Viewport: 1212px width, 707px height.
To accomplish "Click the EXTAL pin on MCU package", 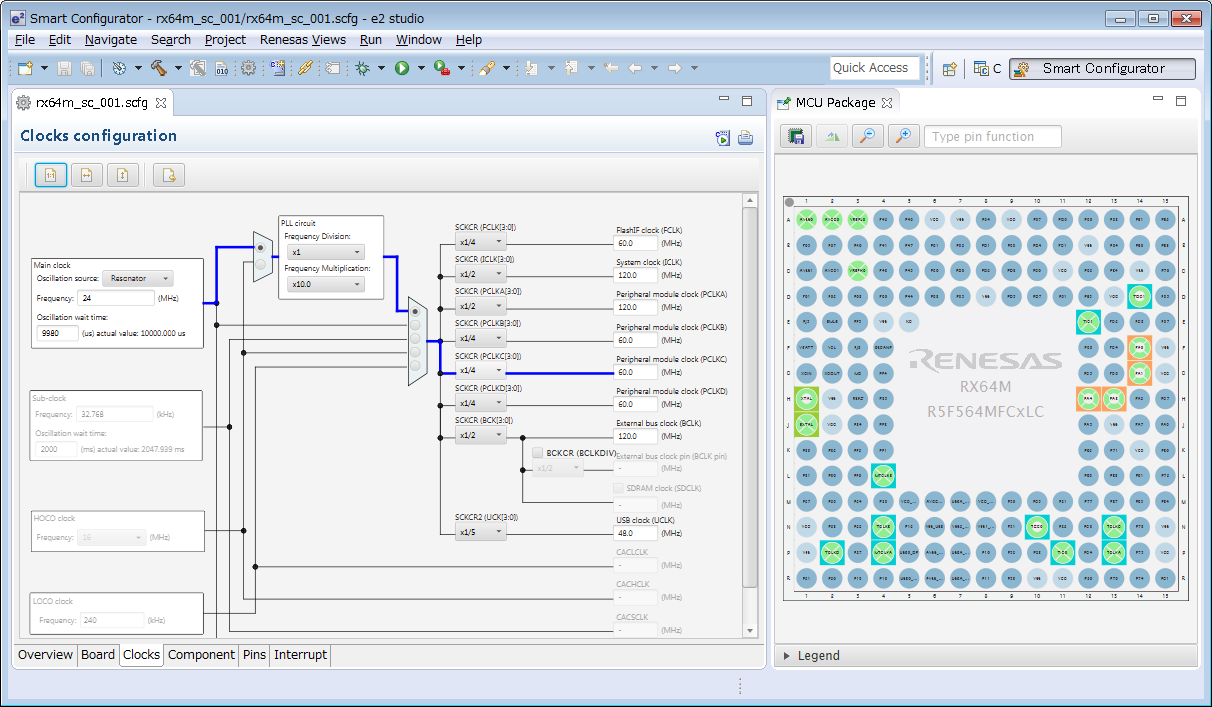I will (x=806, y=424).
